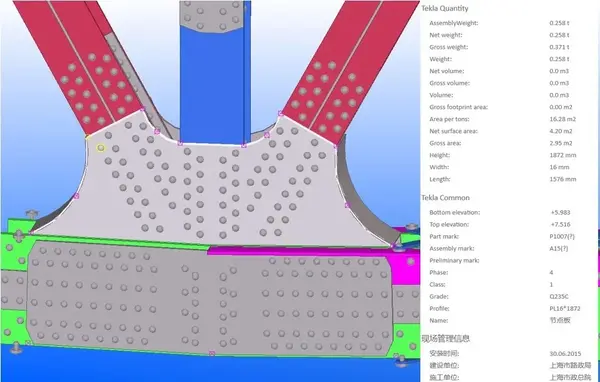Screen dimensions: 600x382
Task: Select the value 上海市政总院
Action: (x=571, y=377)
